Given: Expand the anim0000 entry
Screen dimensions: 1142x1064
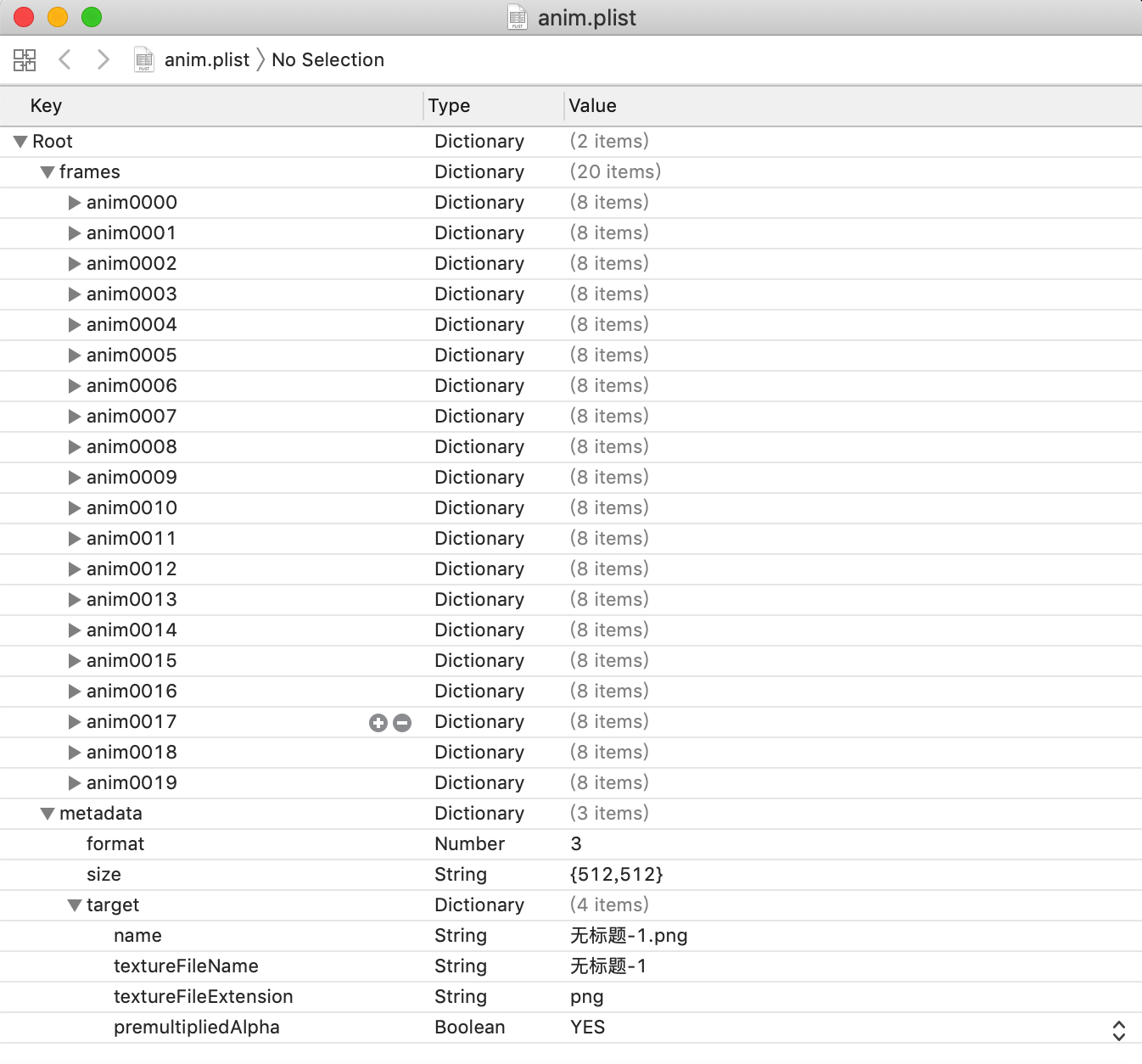Looking at the screenshot, I should tap(75, 203).
